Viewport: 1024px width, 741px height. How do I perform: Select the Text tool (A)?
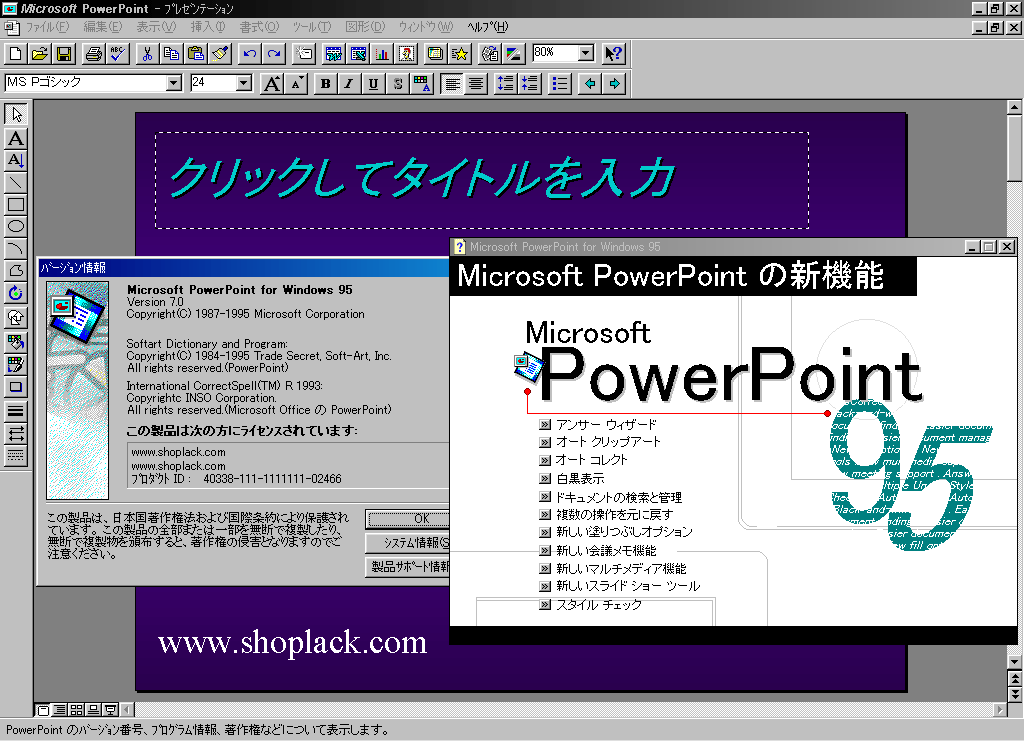click(16, 138)
